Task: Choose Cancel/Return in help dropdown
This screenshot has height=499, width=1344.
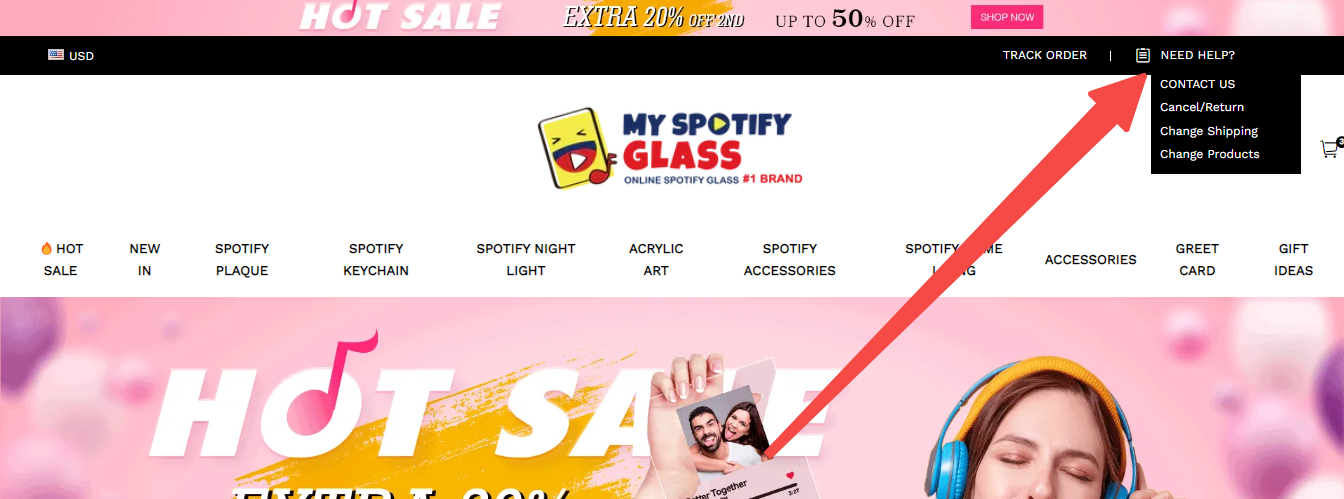Action: pyautogui.click(x=1202, y=107)
